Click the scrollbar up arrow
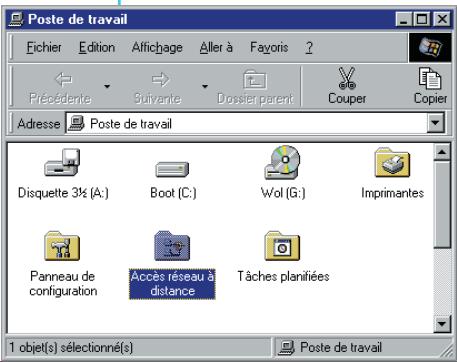Screen dimensions: 457x362 pyautogui.click(x=442, y=152)
